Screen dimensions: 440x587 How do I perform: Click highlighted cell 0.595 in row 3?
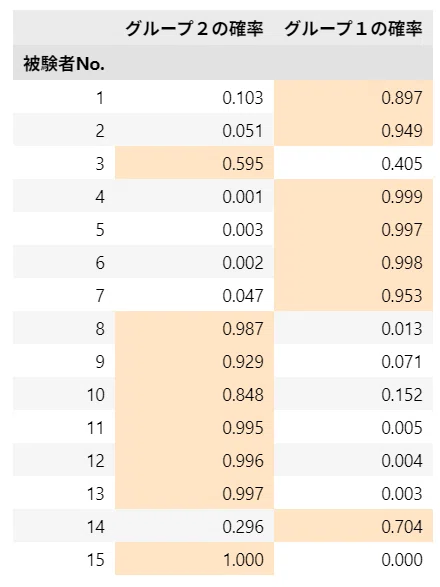pos(194,163)
